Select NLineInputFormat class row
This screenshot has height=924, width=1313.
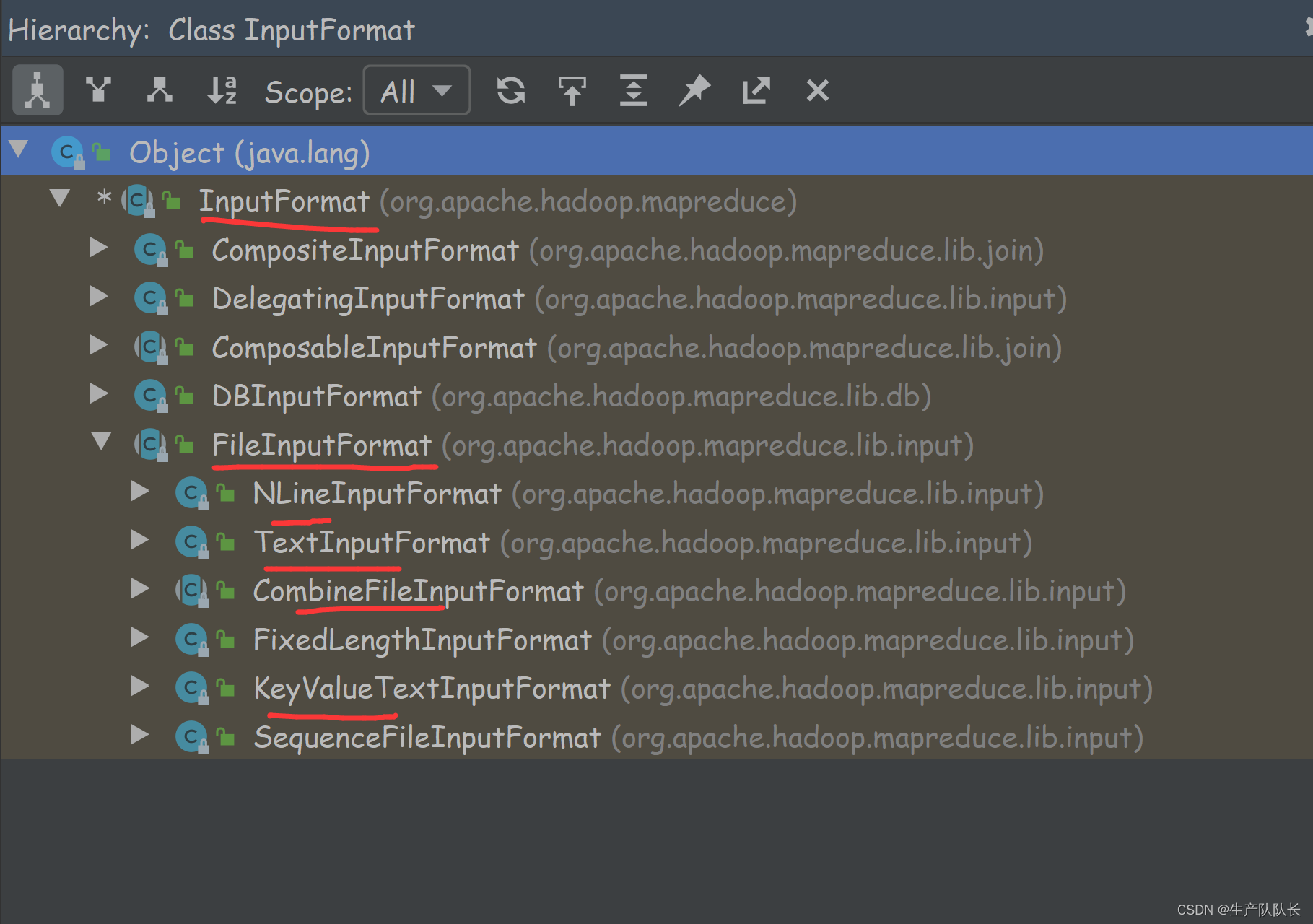click(x=657, y=493)
